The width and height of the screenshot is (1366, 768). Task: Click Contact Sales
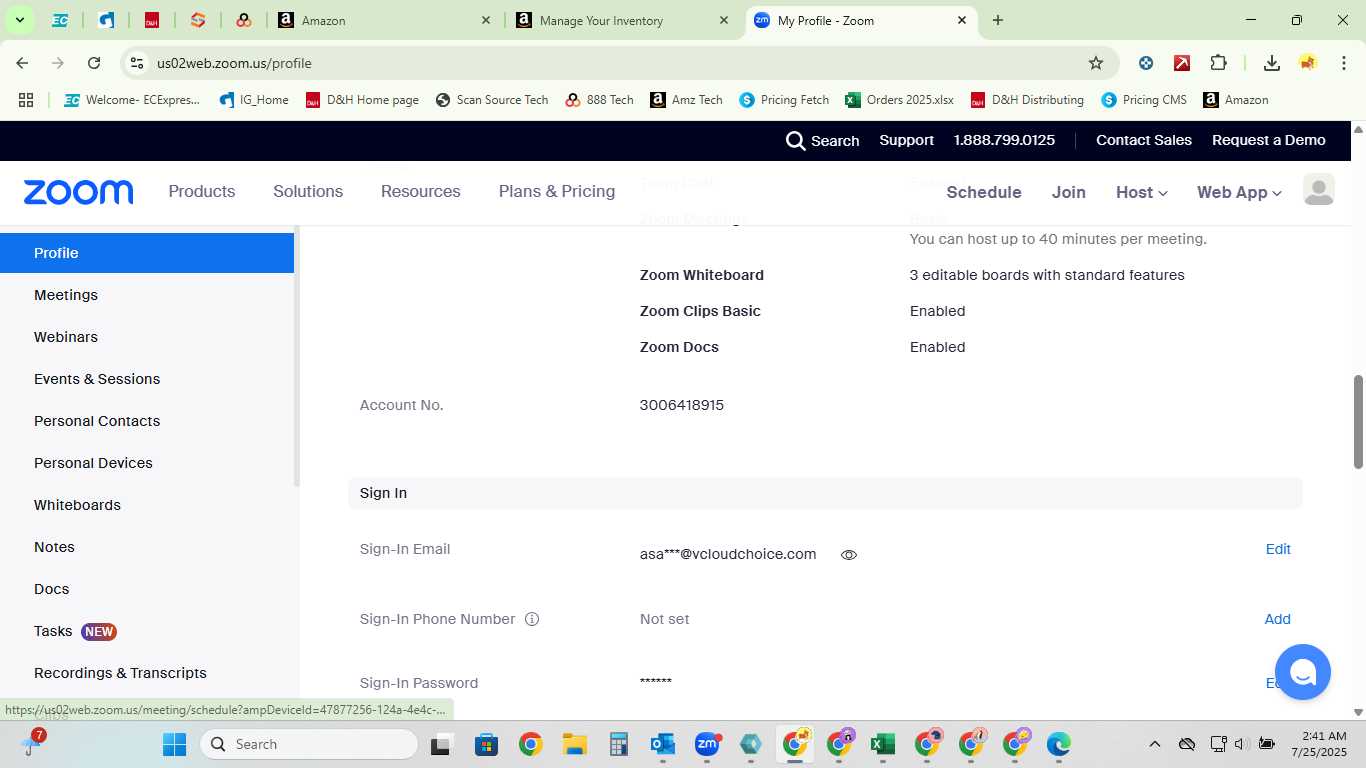click(x=1144, y=140)
